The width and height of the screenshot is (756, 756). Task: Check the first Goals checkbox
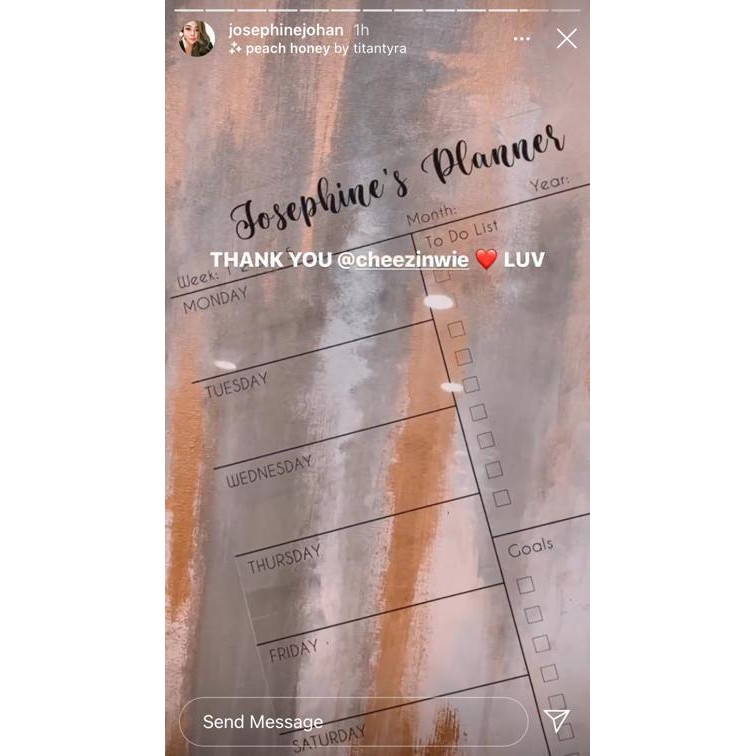coord(526,585)
